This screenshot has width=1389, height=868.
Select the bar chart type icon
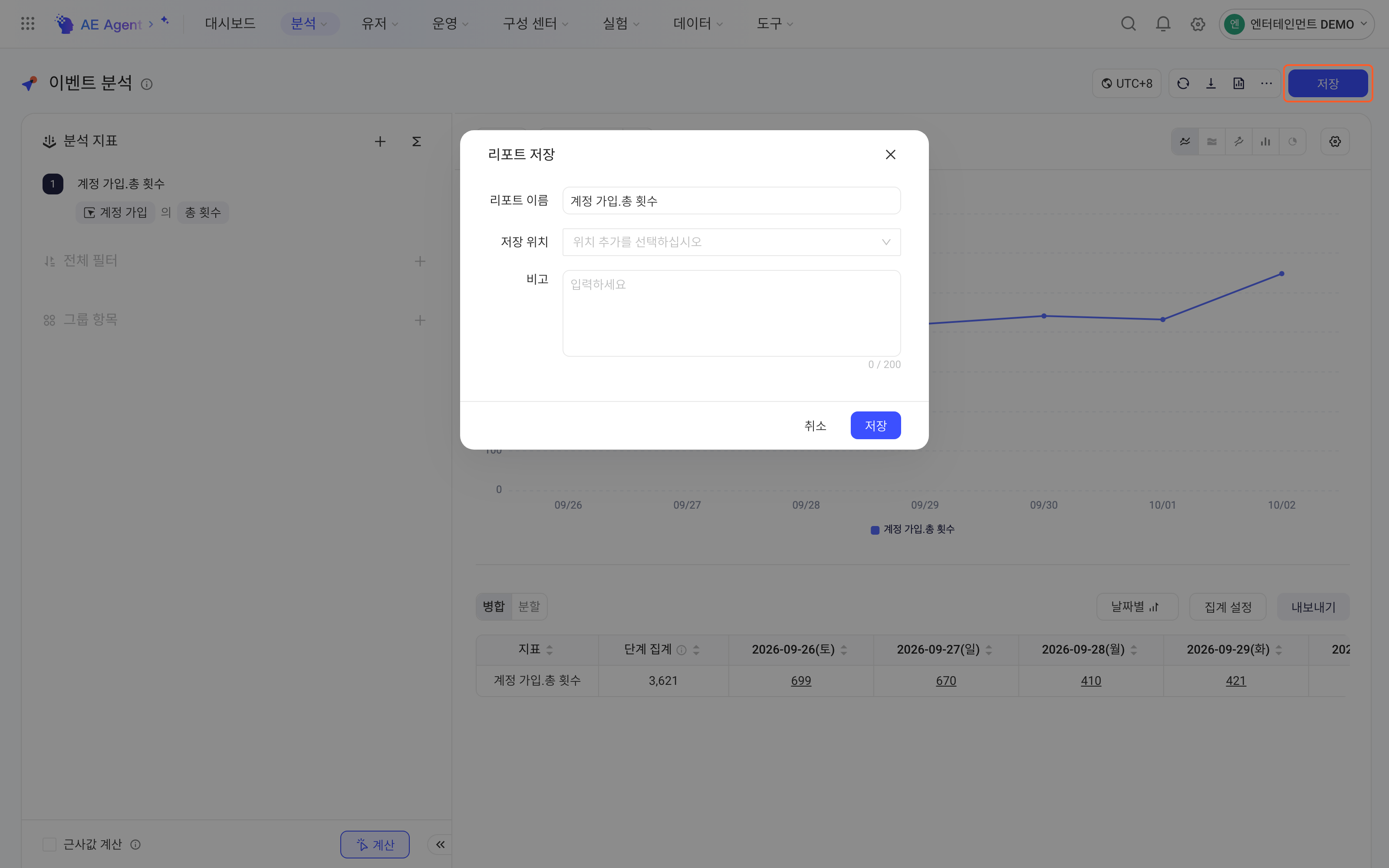click(1265, 142)
